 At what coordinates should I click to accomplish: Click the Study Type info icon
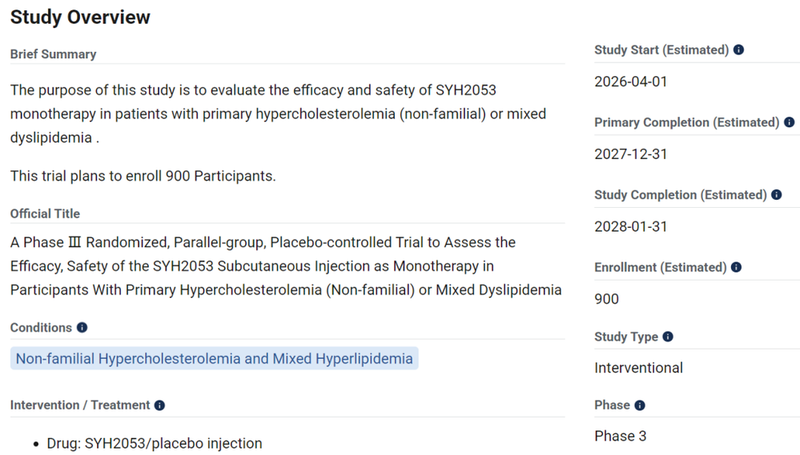[x=668, y=337]
